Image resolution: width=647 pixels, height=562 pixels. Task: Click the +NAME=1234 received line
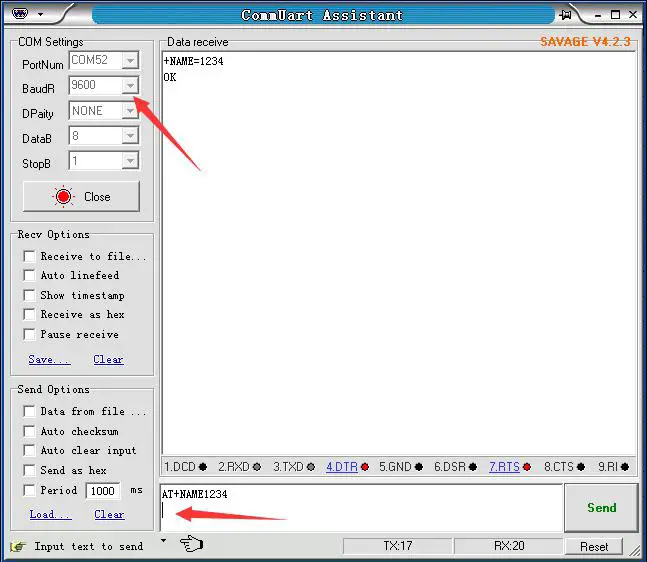point(194,61)
